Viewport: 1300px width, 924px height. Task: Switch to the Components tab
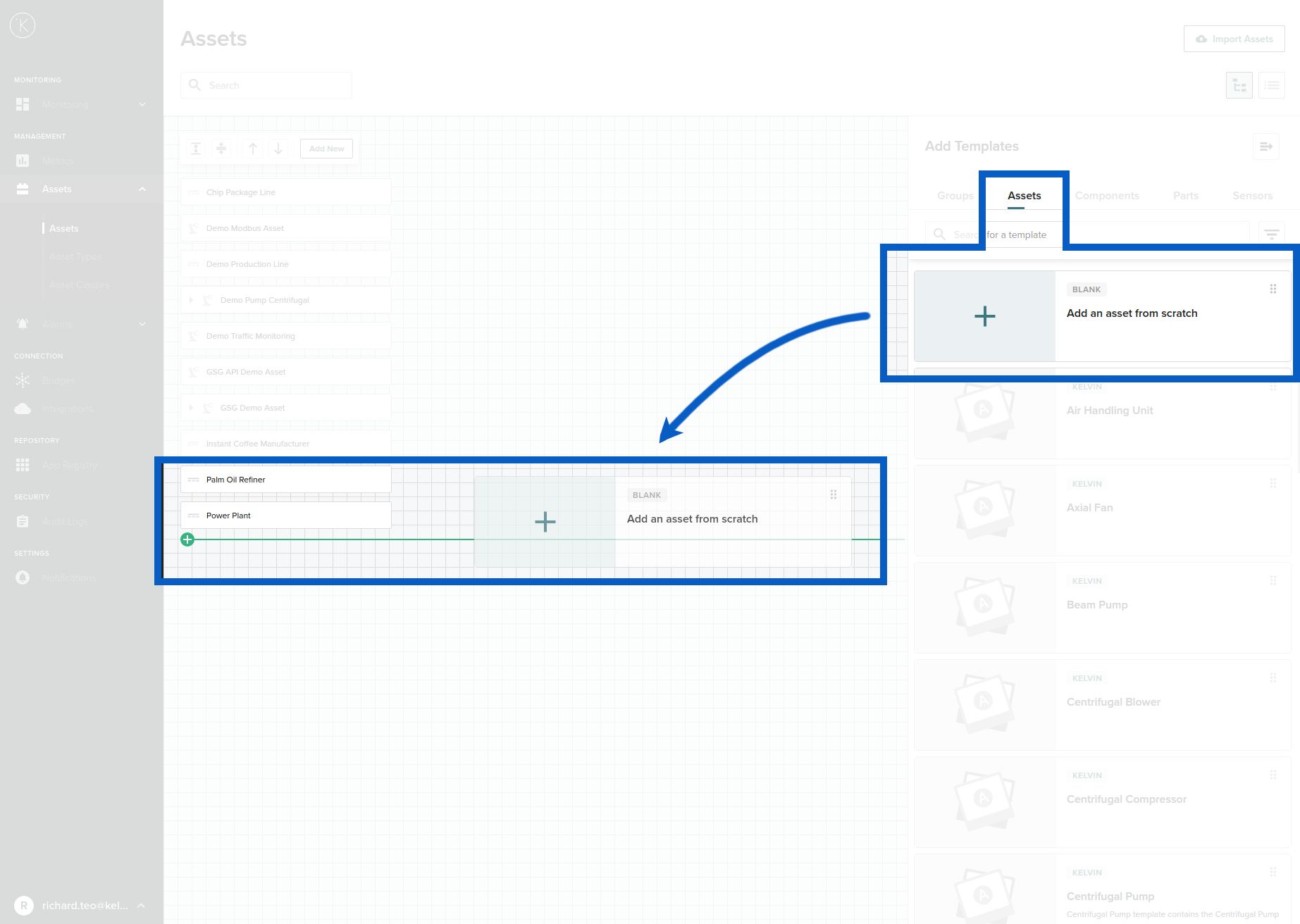[x=1106, y=196]
